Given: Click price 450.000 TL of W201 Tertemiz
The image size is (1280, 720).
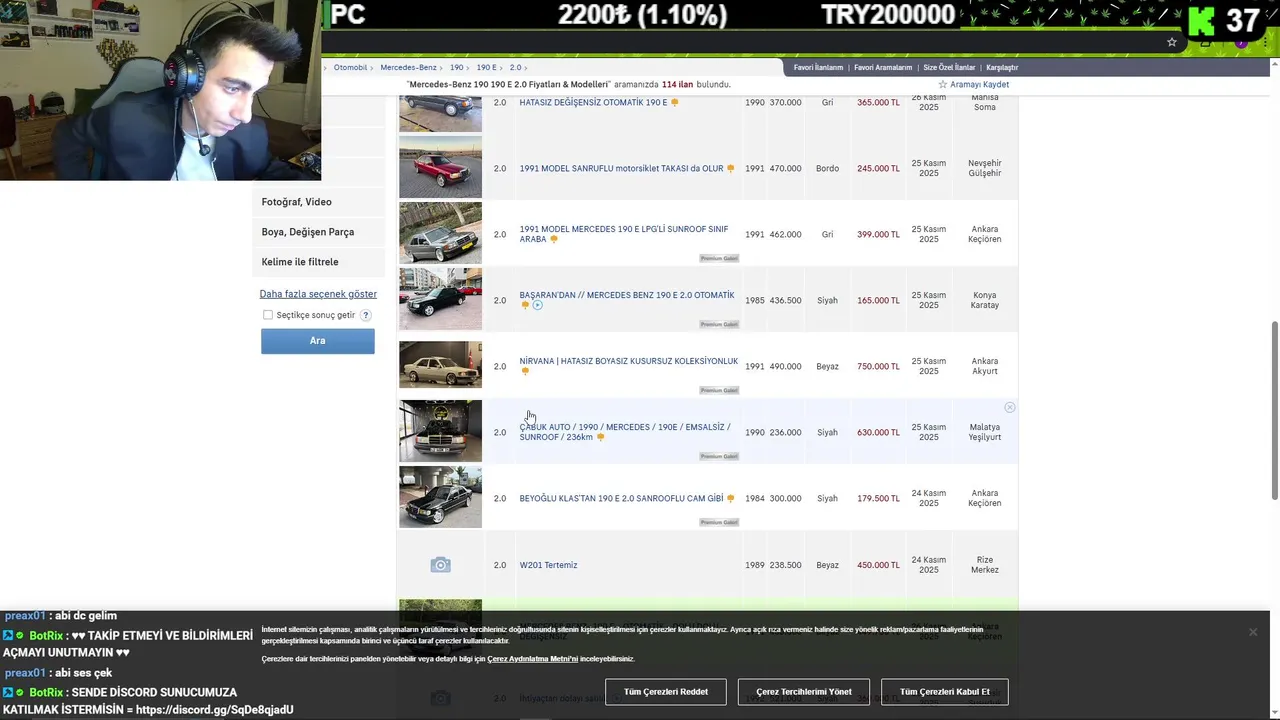Looking at the screenshot, I should (x=878, y=565).
